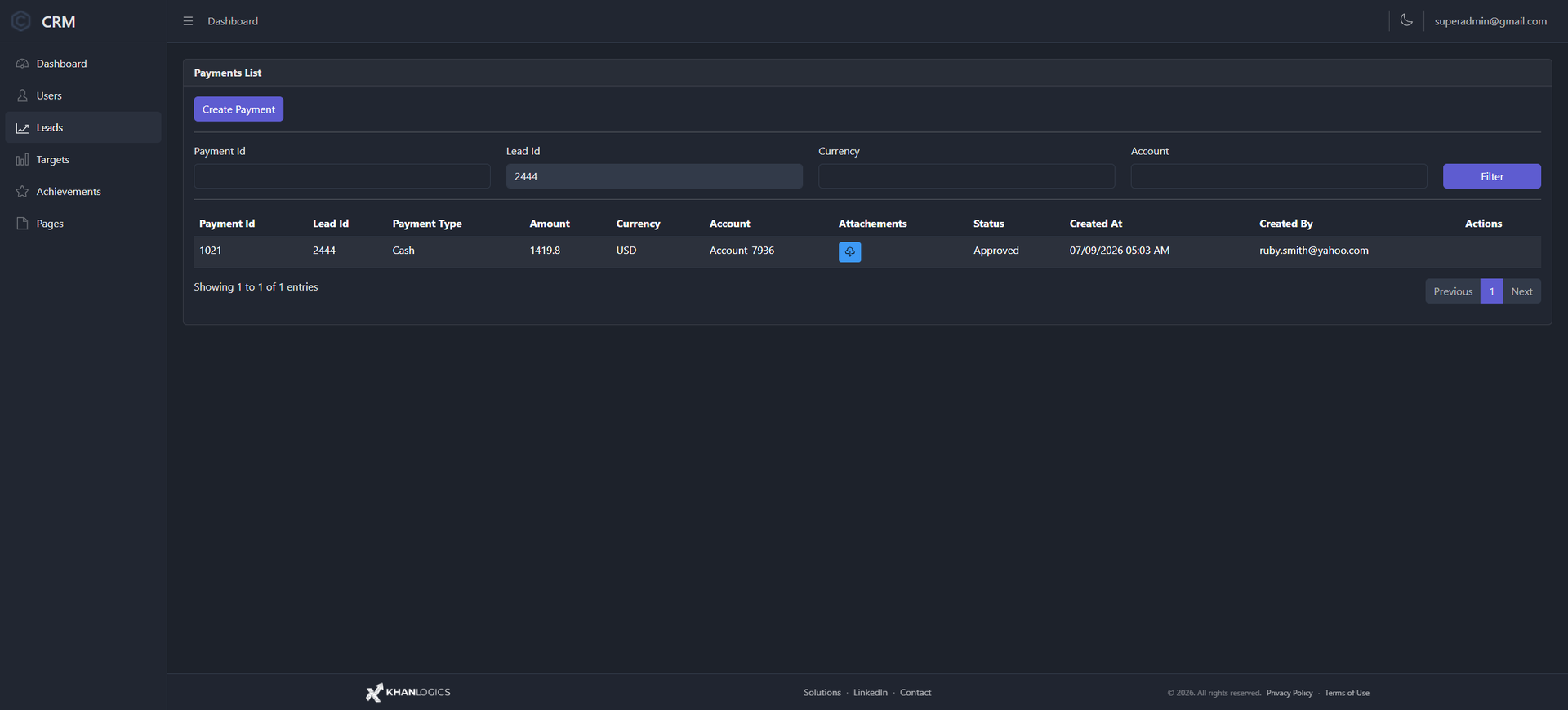Click the KhanLogics footer logo
This screenshot has width=1568, height=710.
(x=408, y=692)
